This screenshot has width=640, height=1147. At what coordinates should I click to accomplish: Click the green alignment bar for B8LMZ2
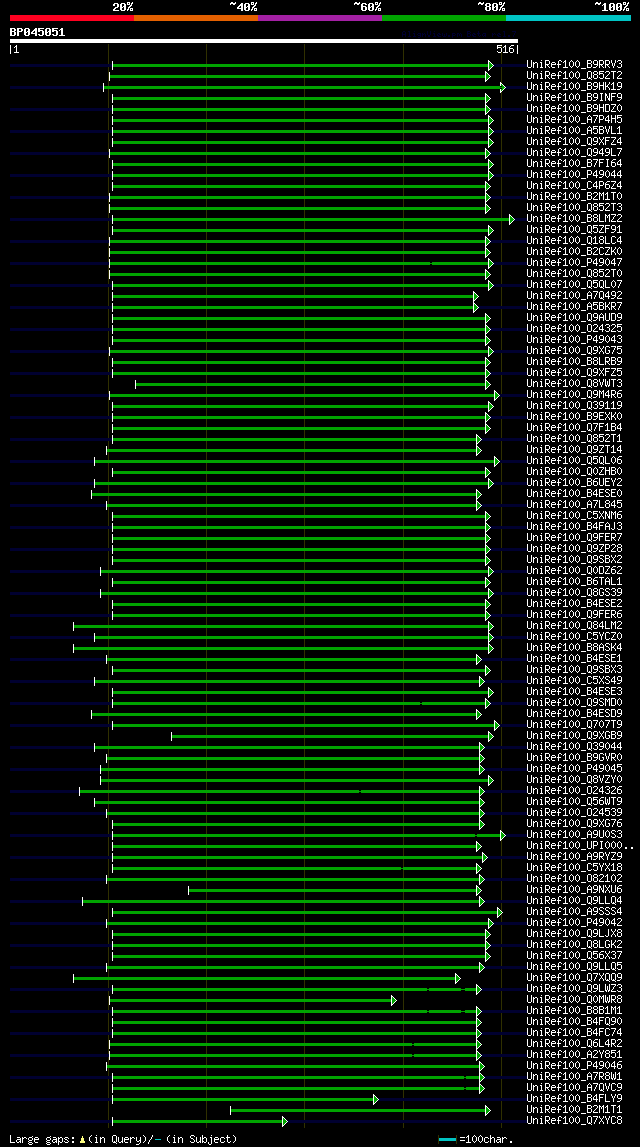pos(313,219)
